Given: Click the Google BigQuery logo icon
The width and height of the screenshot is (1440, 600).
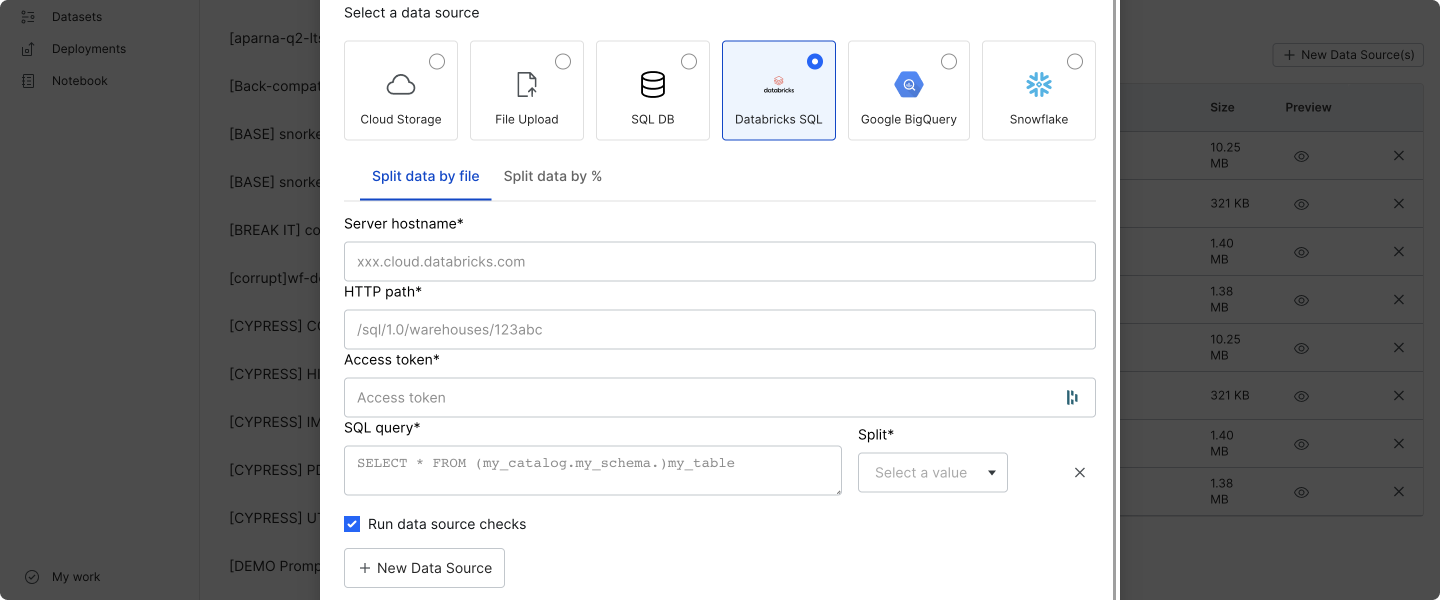Looking at the screenshot, I should pos(909,85).
